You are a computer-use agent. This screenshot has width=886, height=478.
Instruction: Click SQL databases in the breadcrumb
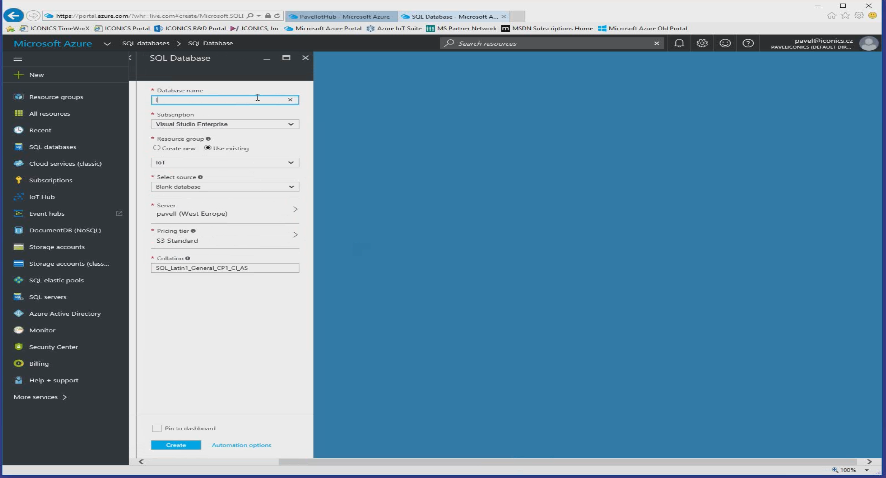[146, 44]
